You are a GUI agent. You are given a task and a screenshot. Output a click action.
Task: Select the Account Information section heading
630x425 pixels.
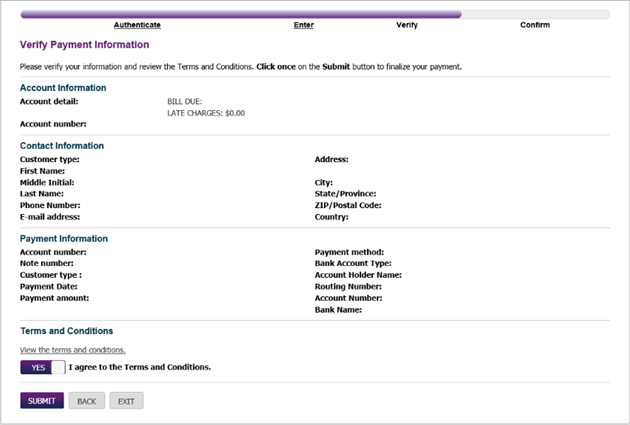pos(63,88)
